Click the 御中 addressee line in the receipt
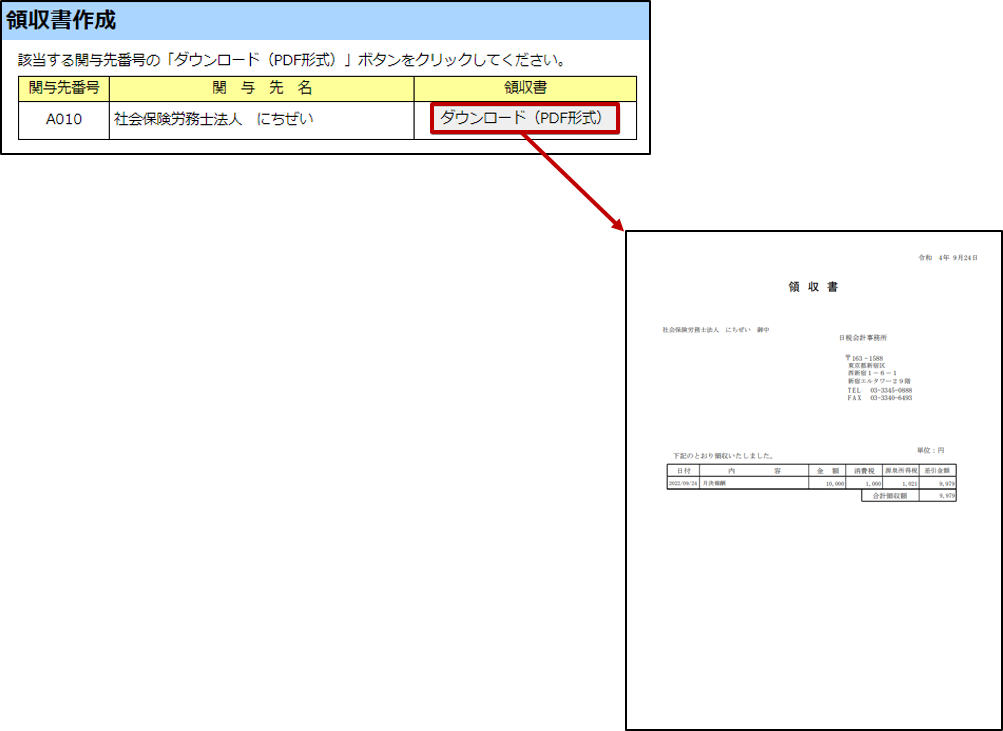Screen dimensions: 1003x731 pyautogui.click(x=716, y=329)
